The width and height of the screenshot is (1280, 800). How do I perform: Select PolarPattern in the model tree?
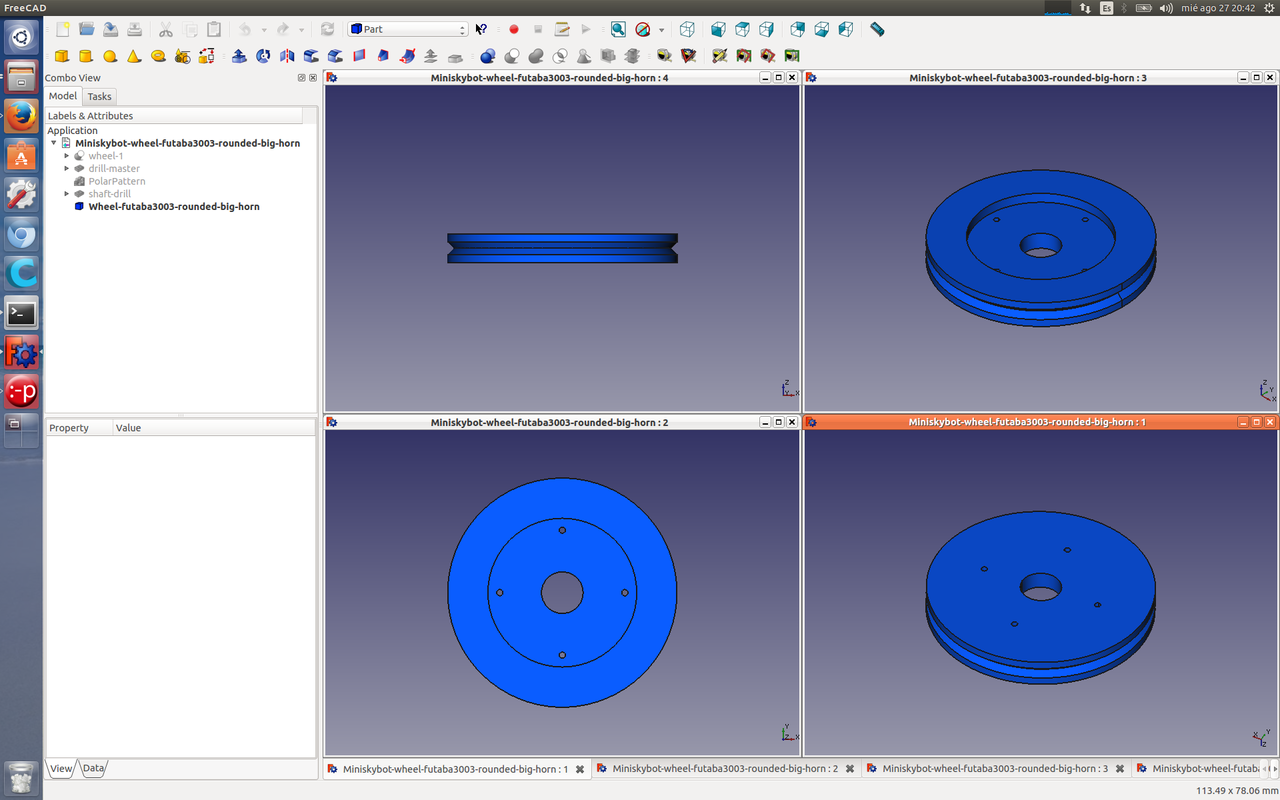point(116,181)
